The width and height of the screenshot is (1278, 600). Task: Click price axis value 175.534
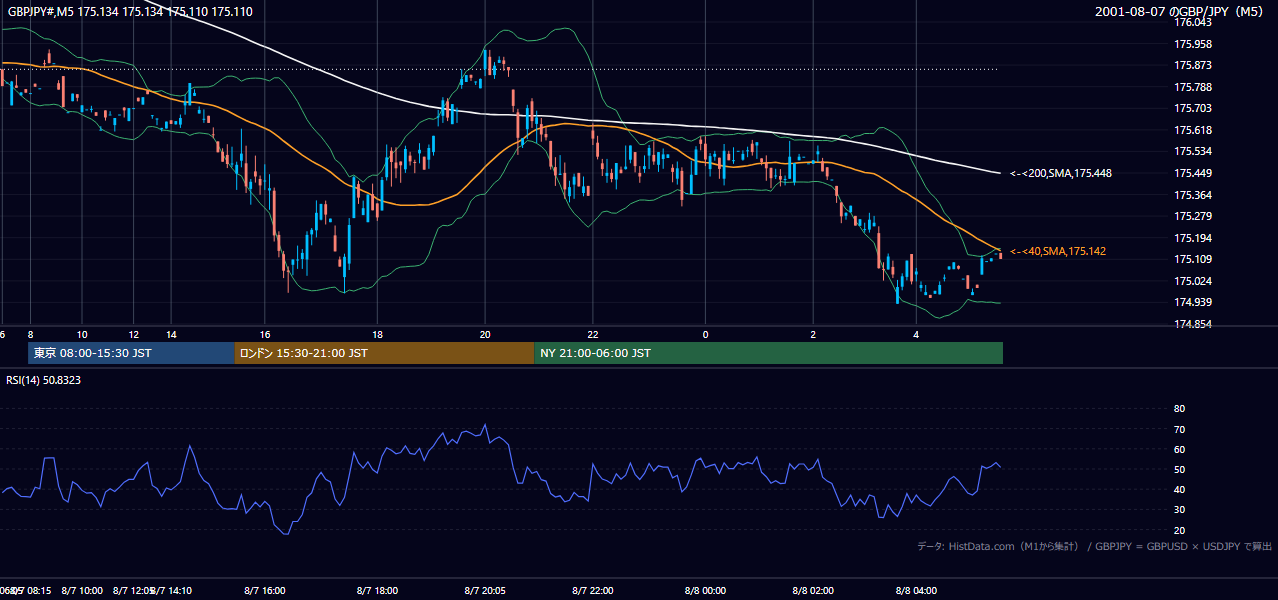[1193, 151]
